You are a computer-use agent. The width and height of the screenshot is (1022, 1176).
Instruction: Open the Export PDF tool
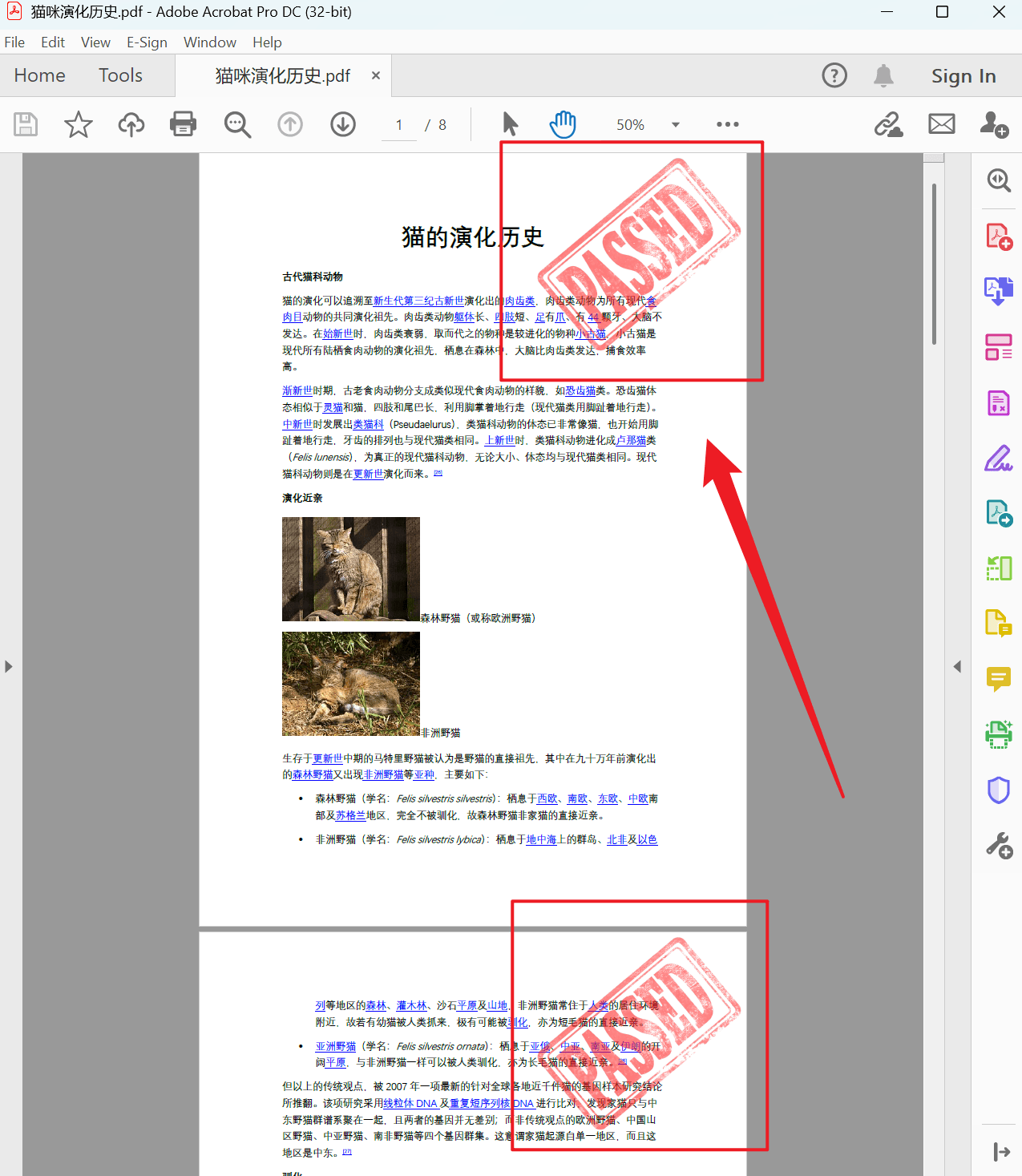tap(998, 291)
